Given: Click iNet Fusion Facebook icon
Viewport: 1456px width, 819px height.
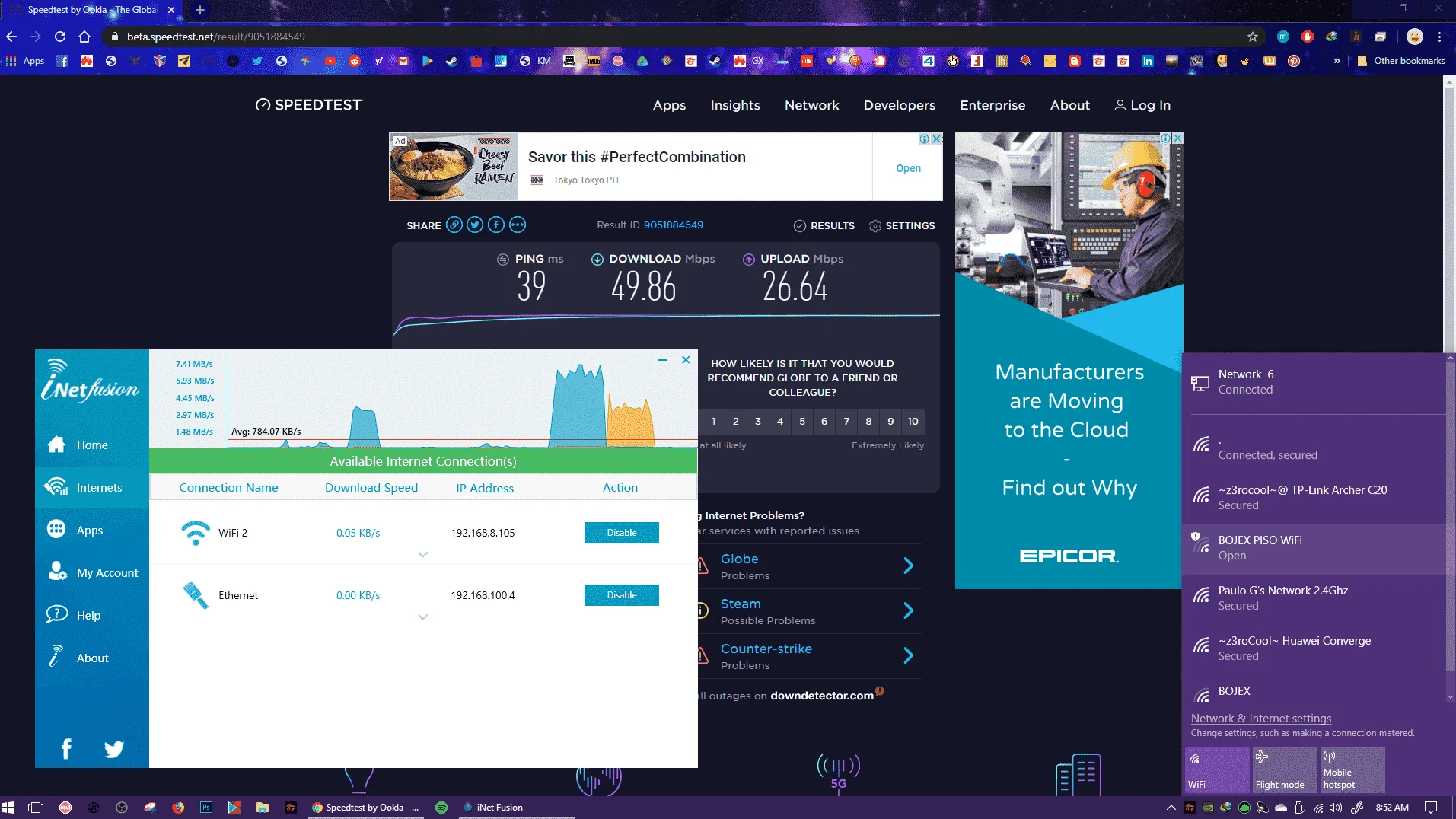Looking at the screenshot, I should (x=66, y=750).
